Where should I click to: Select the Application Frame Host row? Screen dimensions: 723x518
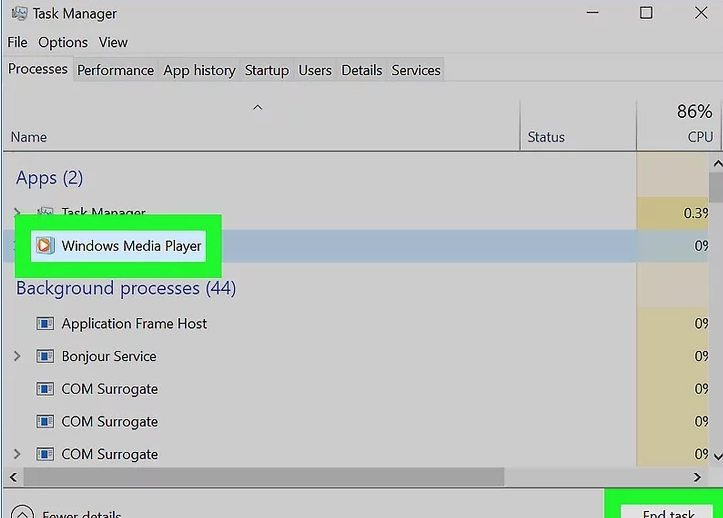(x=356, y=323)
